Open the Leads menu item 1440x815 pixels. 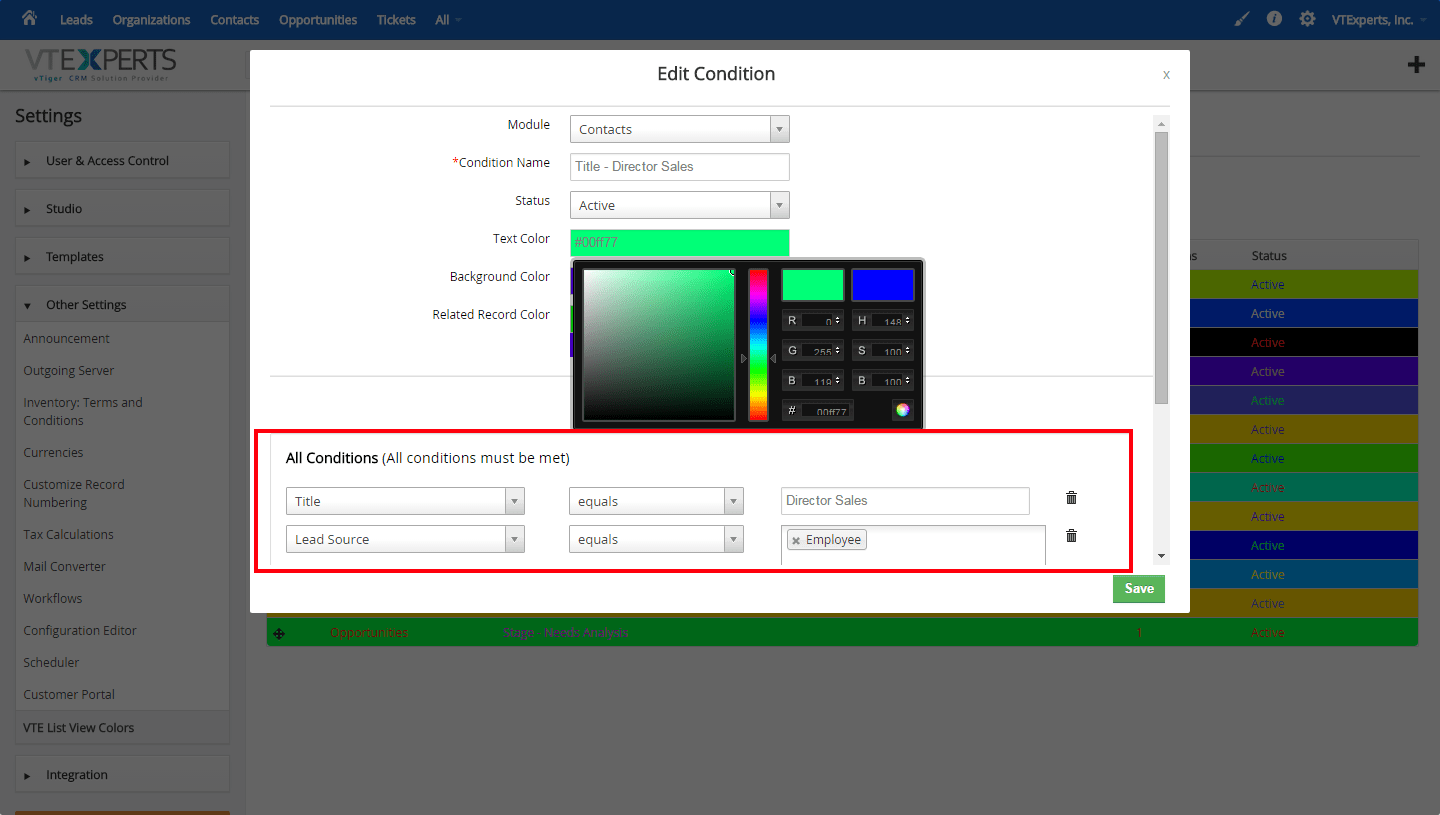pos(76,19)
